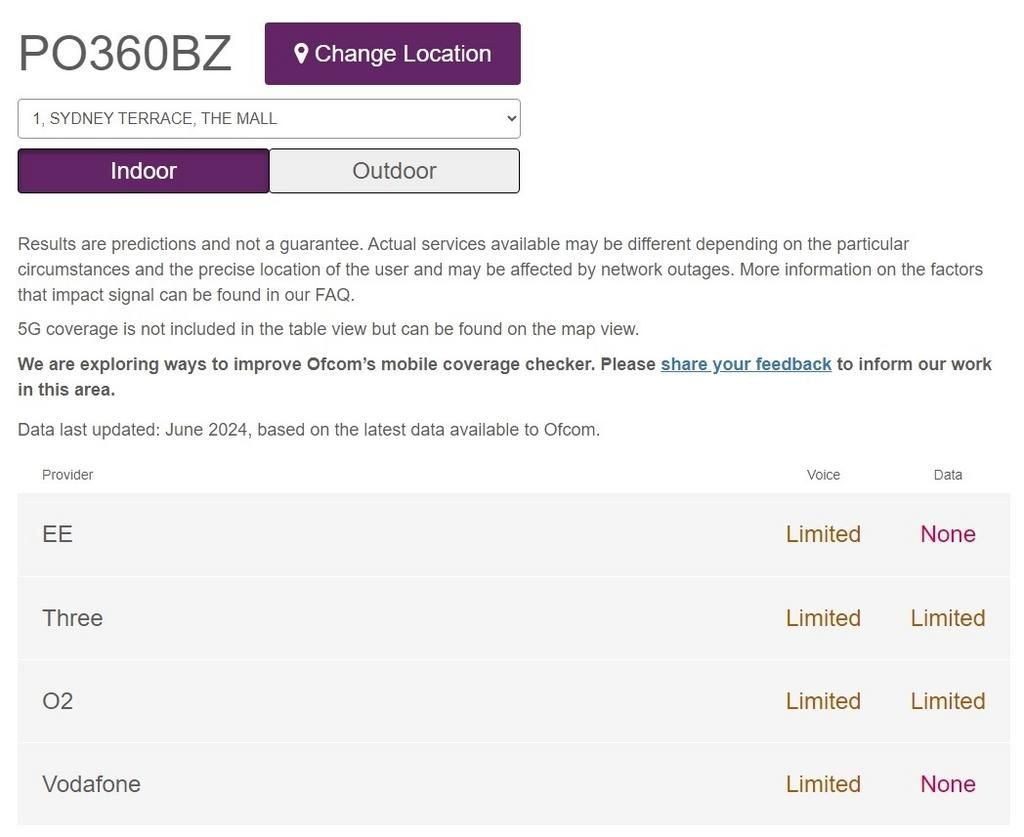Screen dimensions: 1024x837
Task: Select the EE provider name
Action: pos(57,534)
